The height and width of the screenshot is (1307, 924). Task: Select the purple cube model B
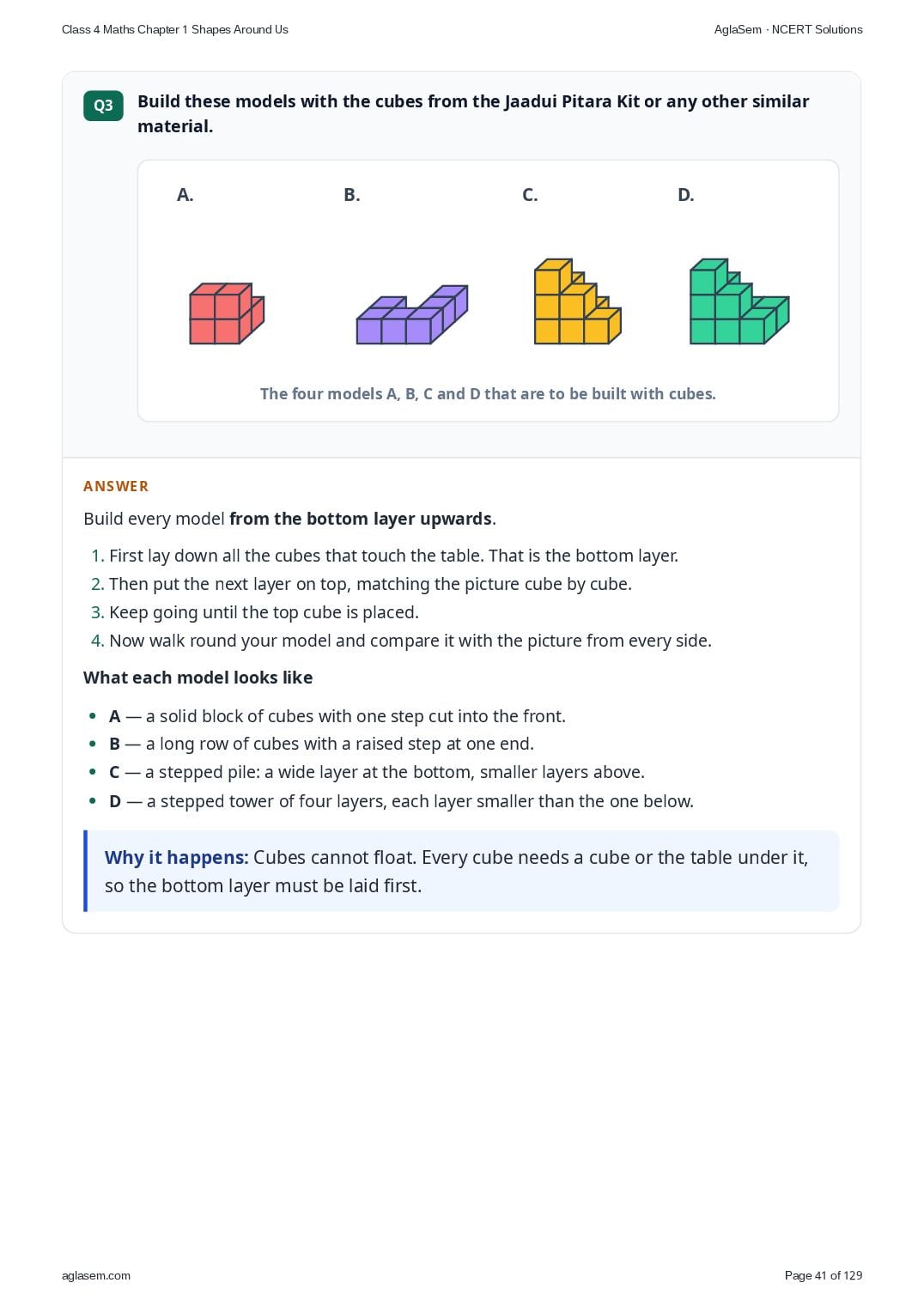point(412,315)
